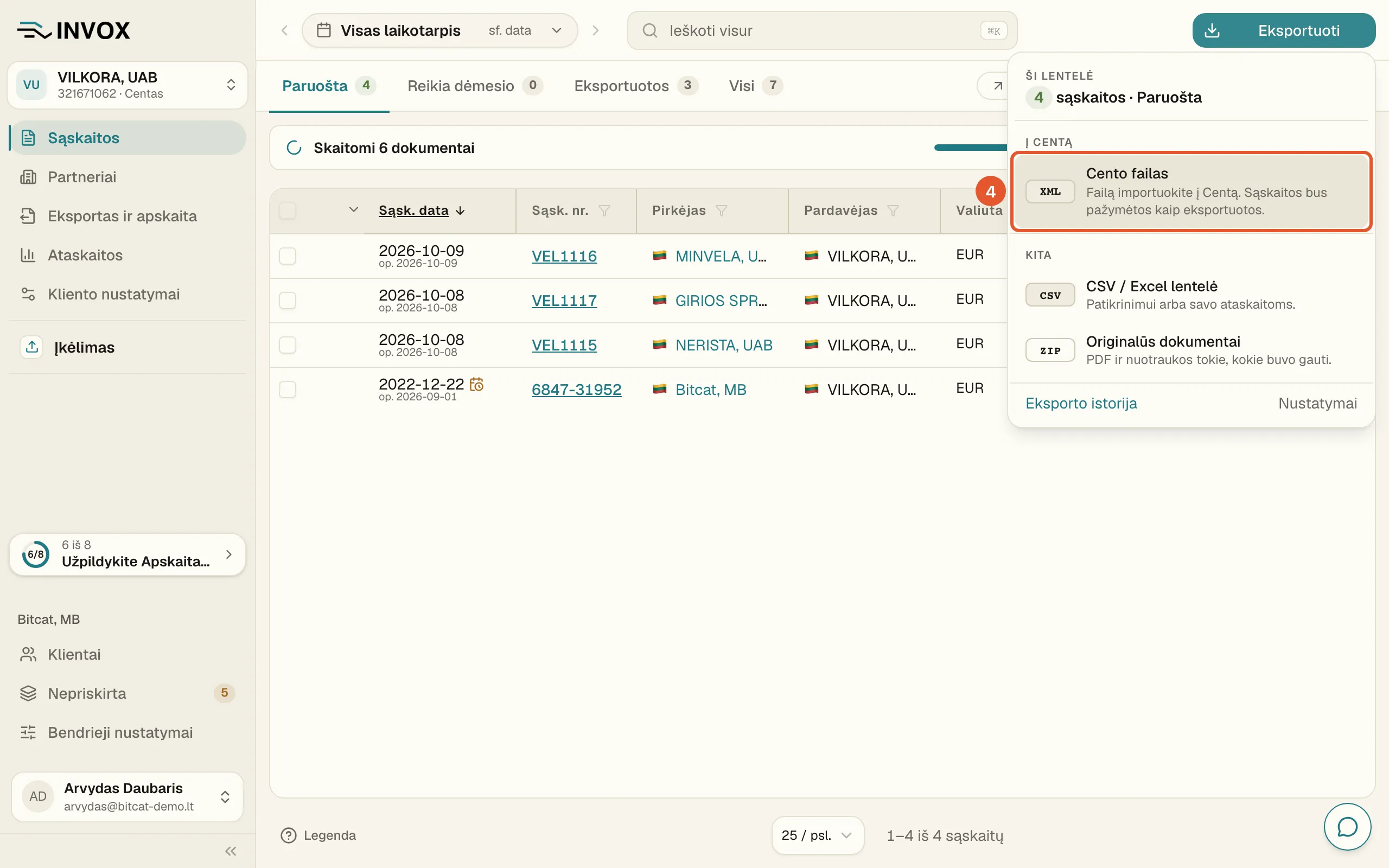The image size is (1389, 868).
Task: Click the Įkėlimas upload icon
Action: point(32,347)
